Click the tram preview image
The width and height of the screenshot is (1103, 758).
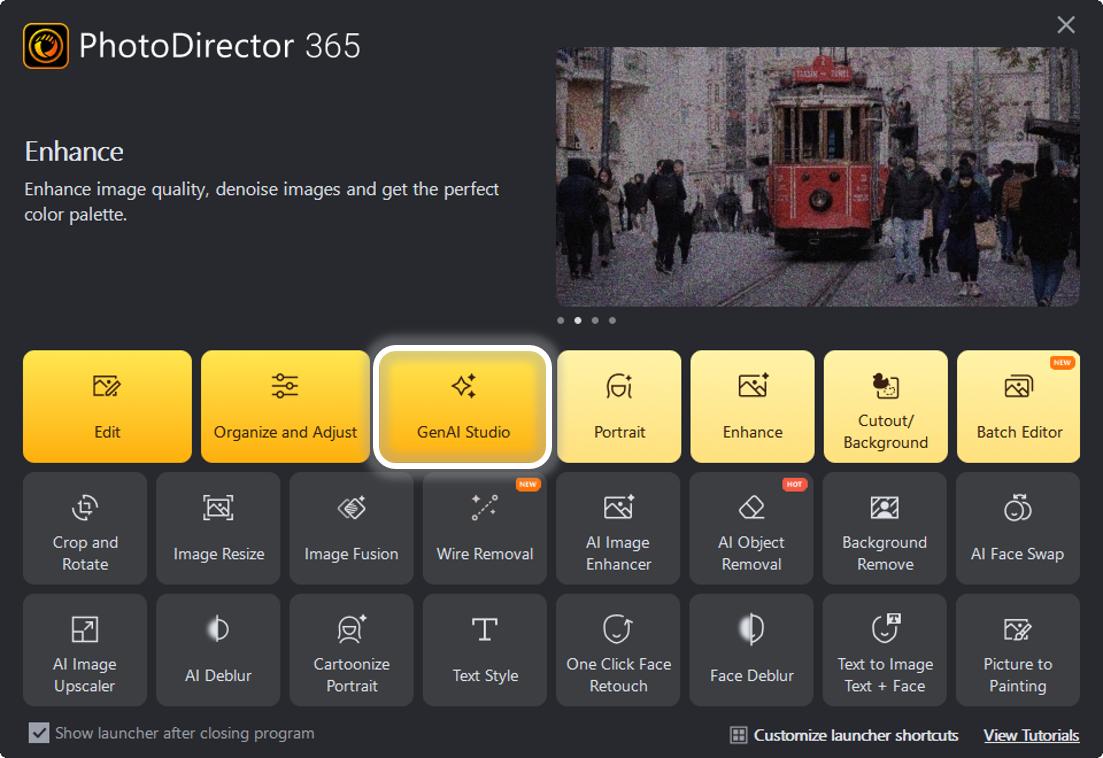817,176
